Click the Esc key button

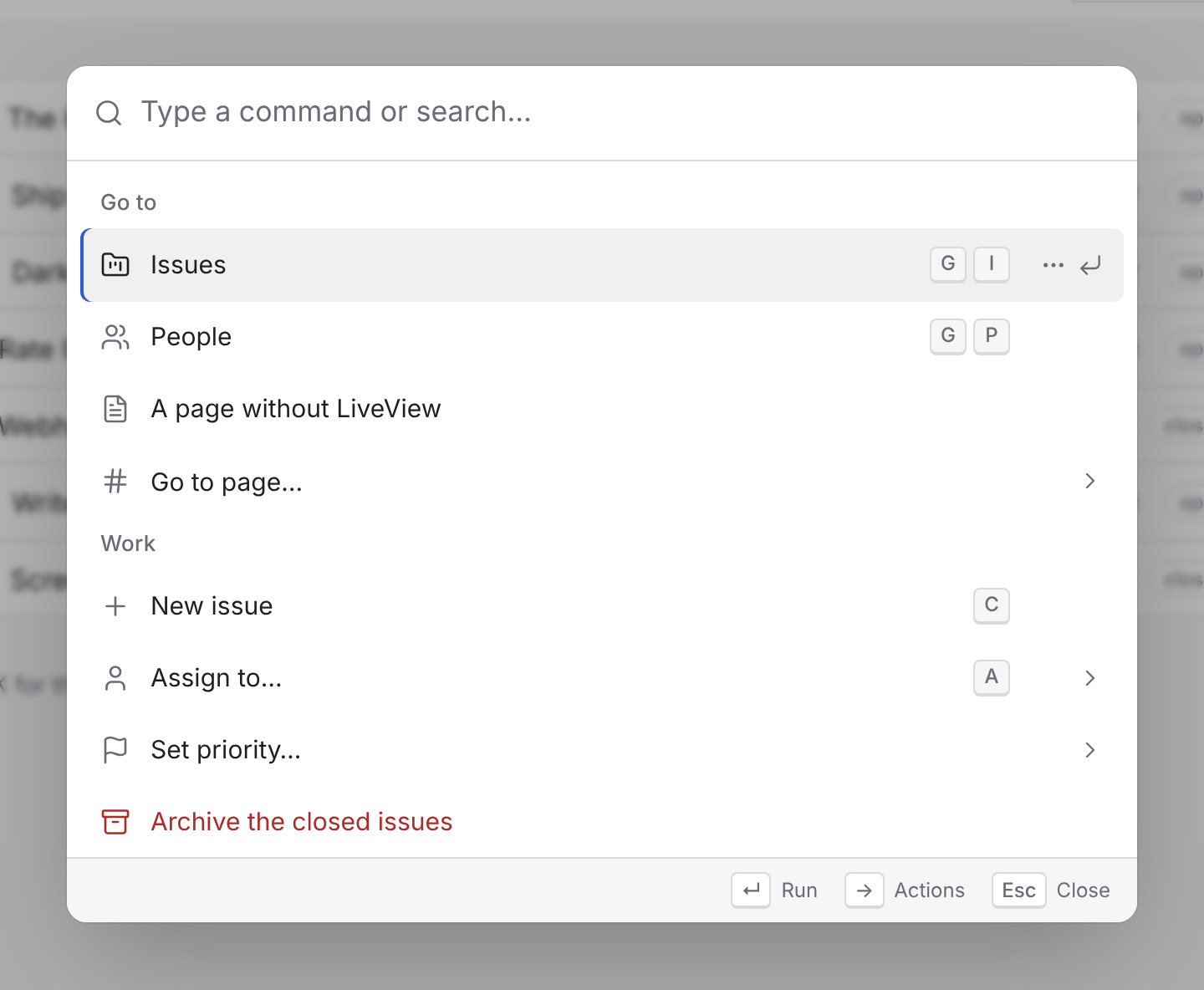click(1018, 890)
